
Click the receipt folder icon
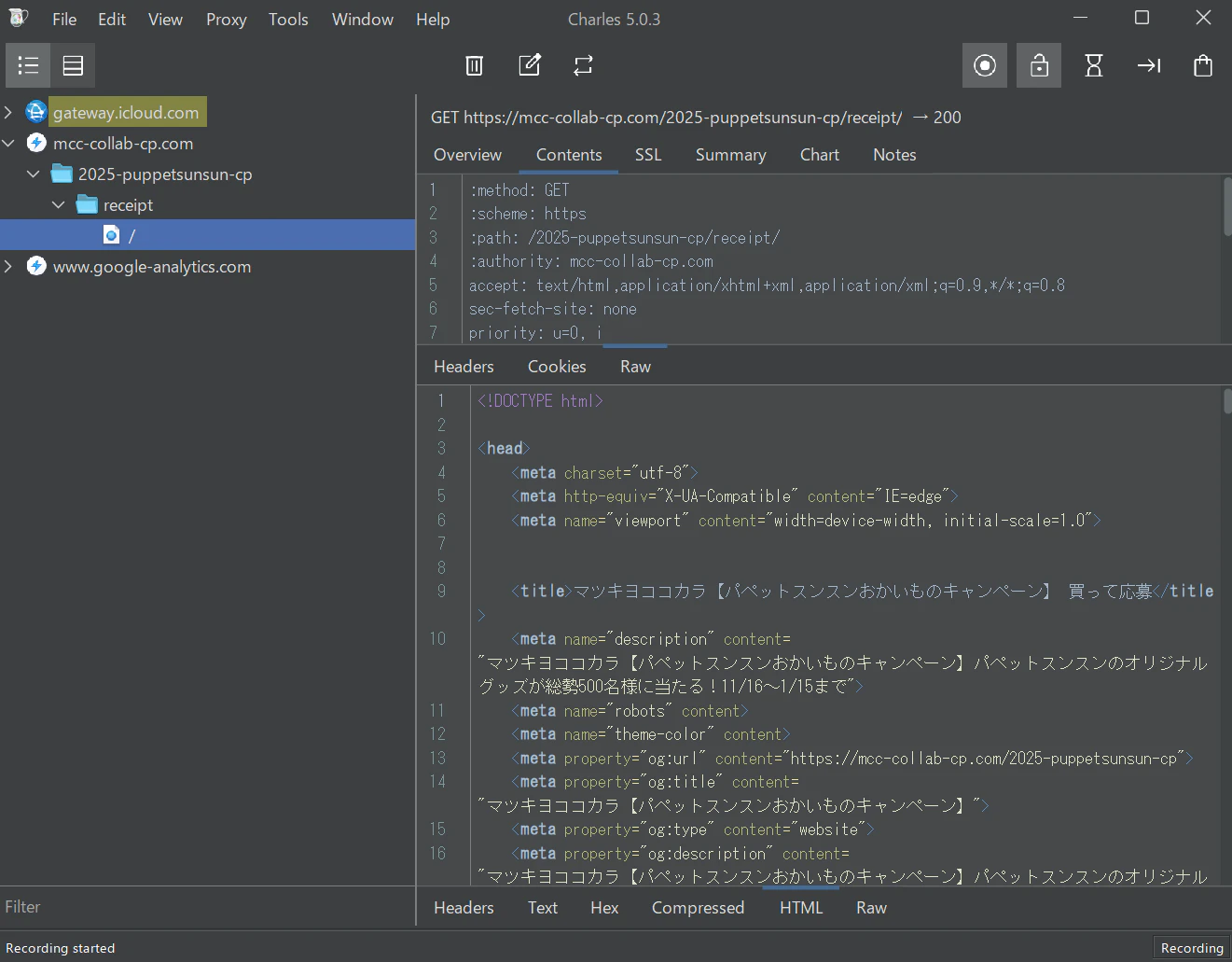(x=87, y=204)
